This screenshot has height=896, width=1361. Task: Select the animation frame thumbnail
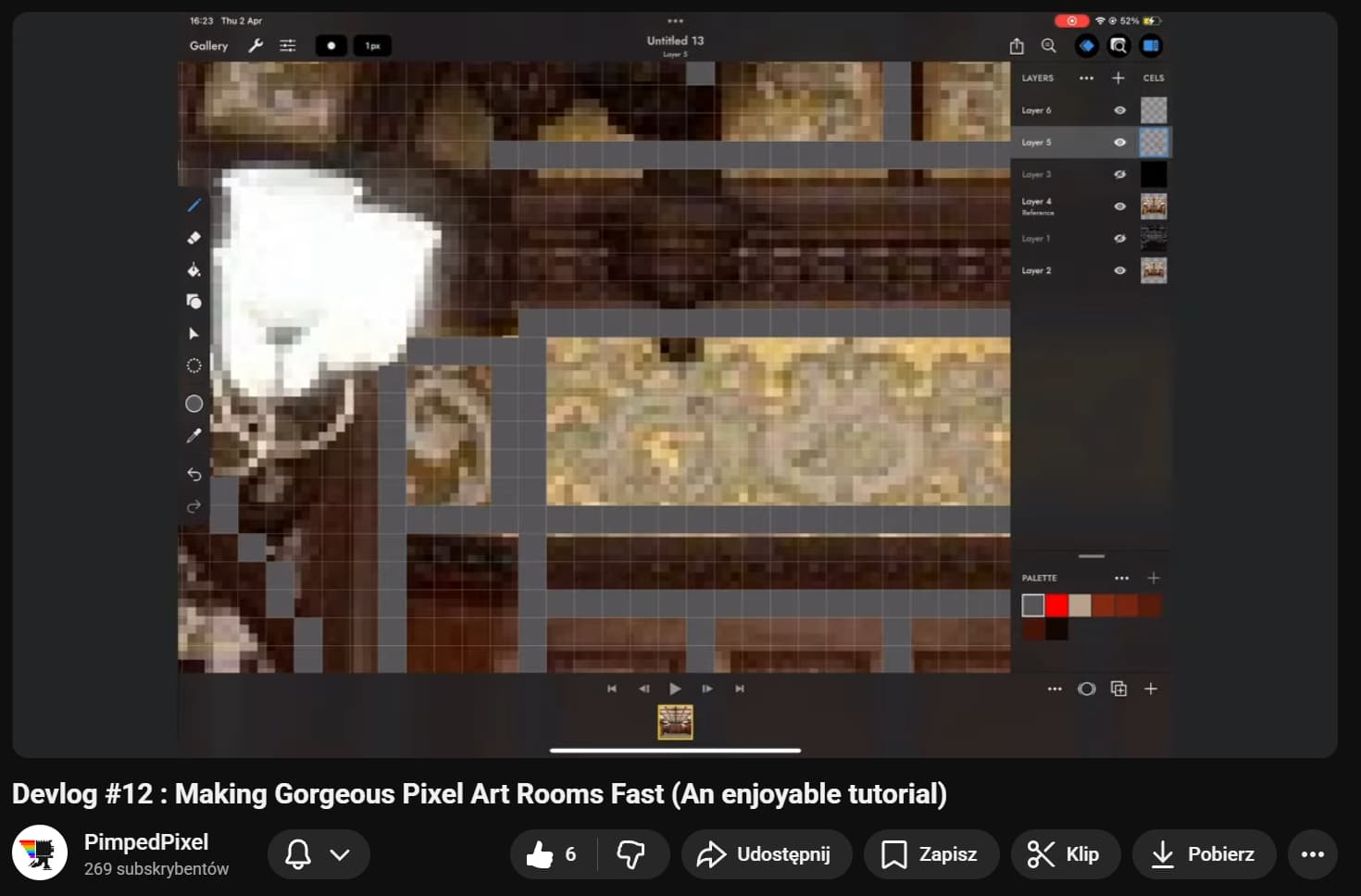tap(675, 722)
